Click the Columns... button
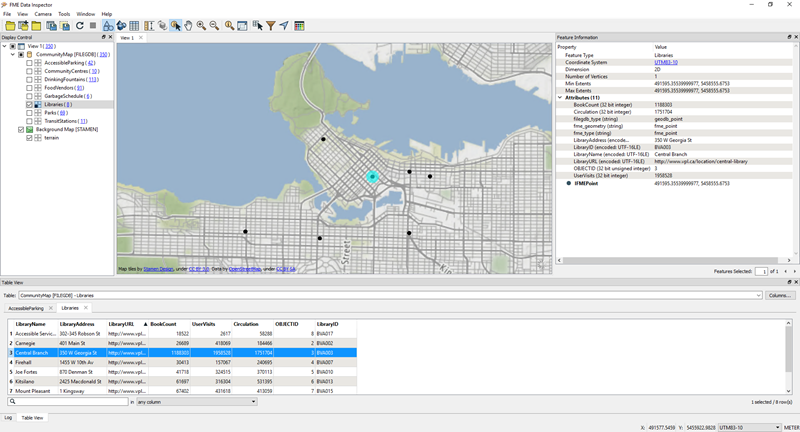 [780, 296]
